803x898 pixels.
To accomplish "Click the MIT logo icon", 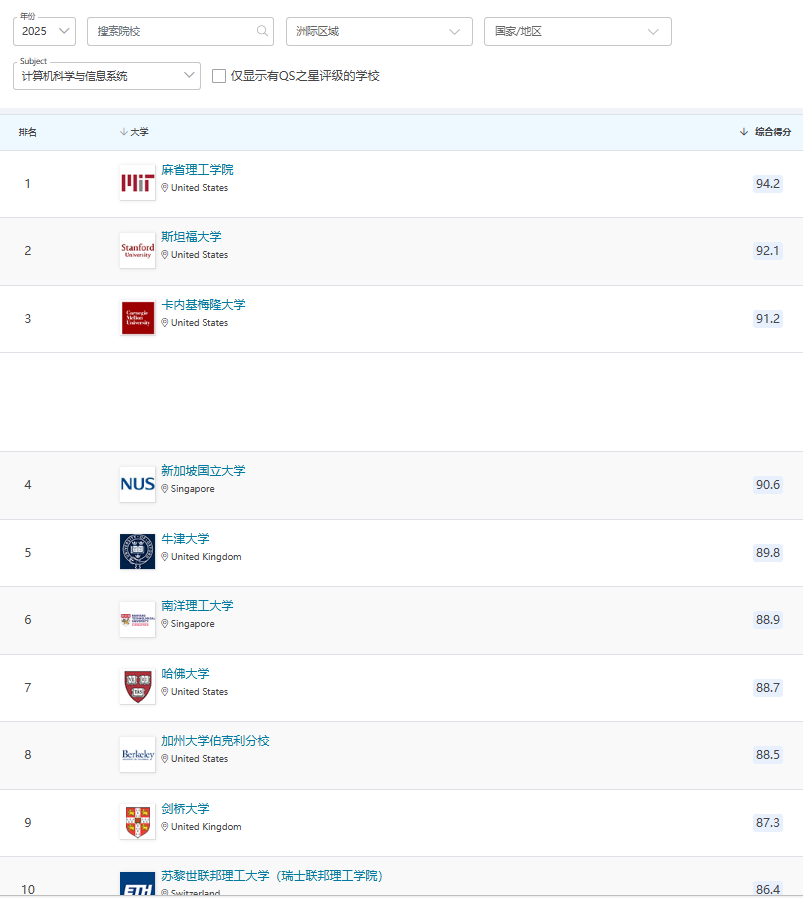I will 137,182.
